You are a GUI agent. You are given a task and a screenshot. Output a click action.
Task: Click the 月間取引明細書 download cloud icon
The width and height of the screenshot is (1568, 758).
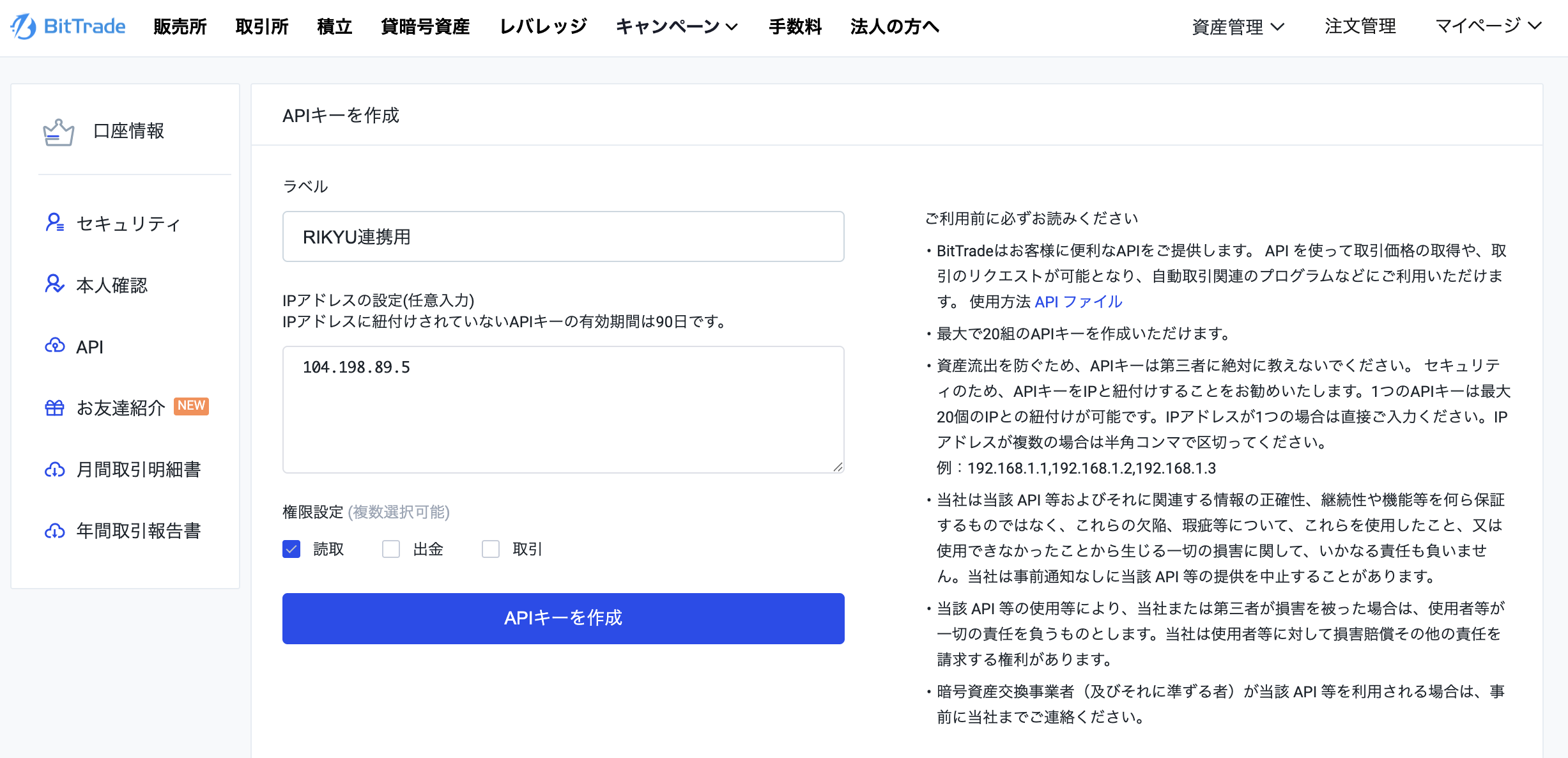click(x=54, y=470)
